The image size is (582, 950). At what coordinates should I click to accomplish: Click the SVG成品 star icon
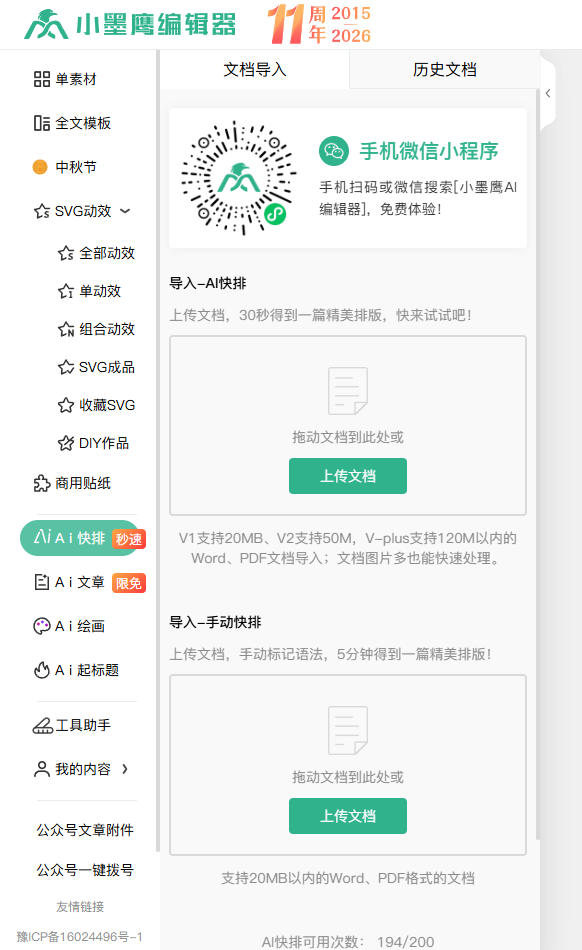66,367
